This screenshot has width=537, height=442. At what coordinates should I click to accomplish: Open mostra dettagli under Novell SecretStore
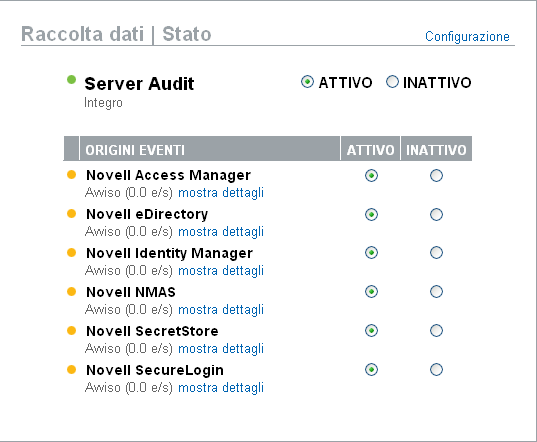click(x=221, y=349)
